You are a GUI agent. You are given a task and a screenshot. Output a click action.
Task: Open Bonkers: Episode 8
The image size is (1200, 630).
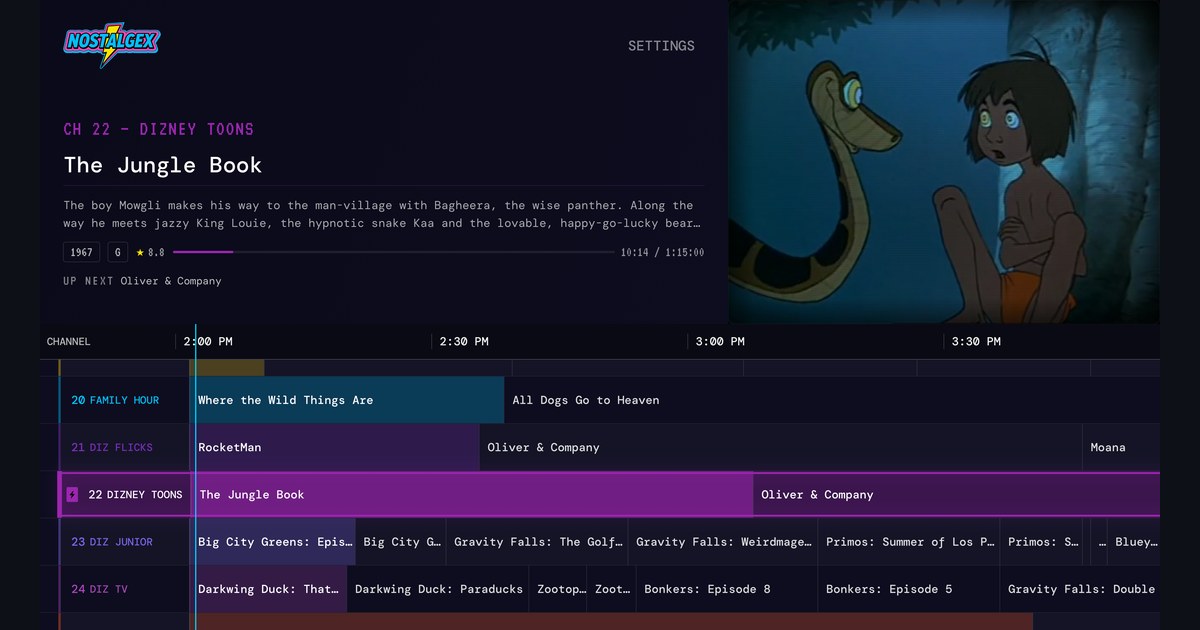click(726, 589)
